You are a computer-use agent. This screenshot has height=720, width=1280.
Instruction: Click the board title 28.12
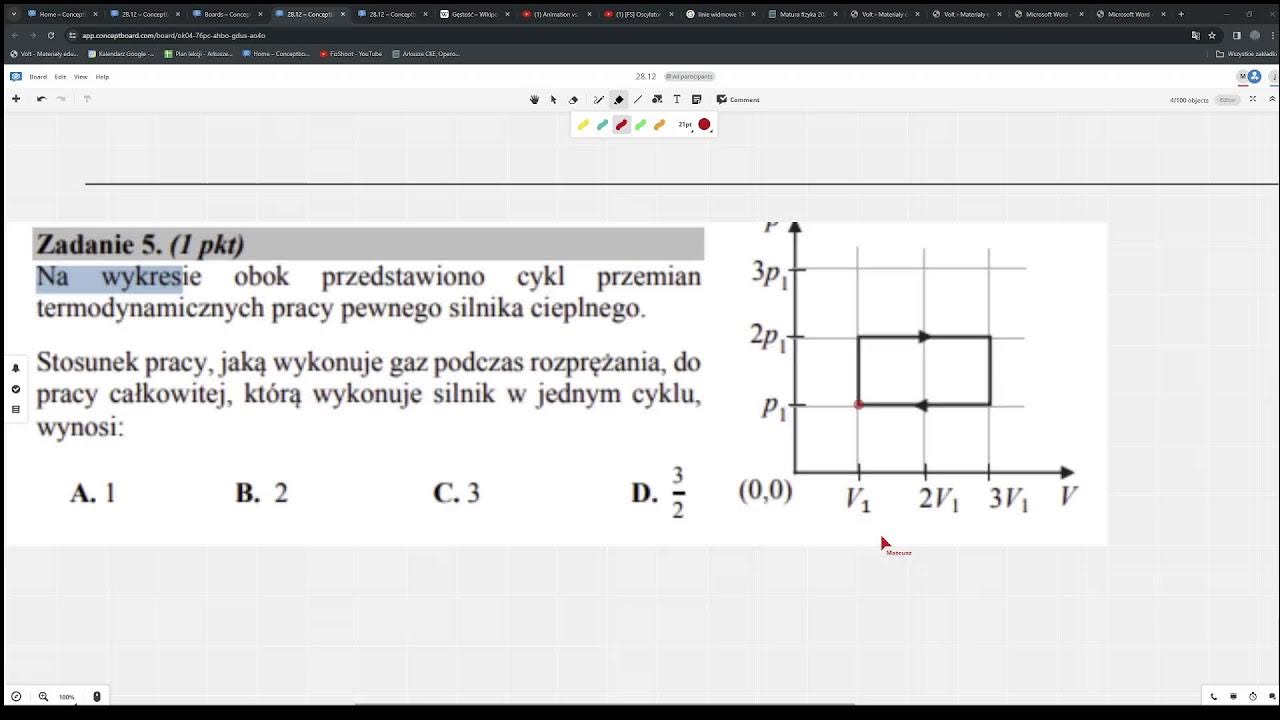pos(645,77)
